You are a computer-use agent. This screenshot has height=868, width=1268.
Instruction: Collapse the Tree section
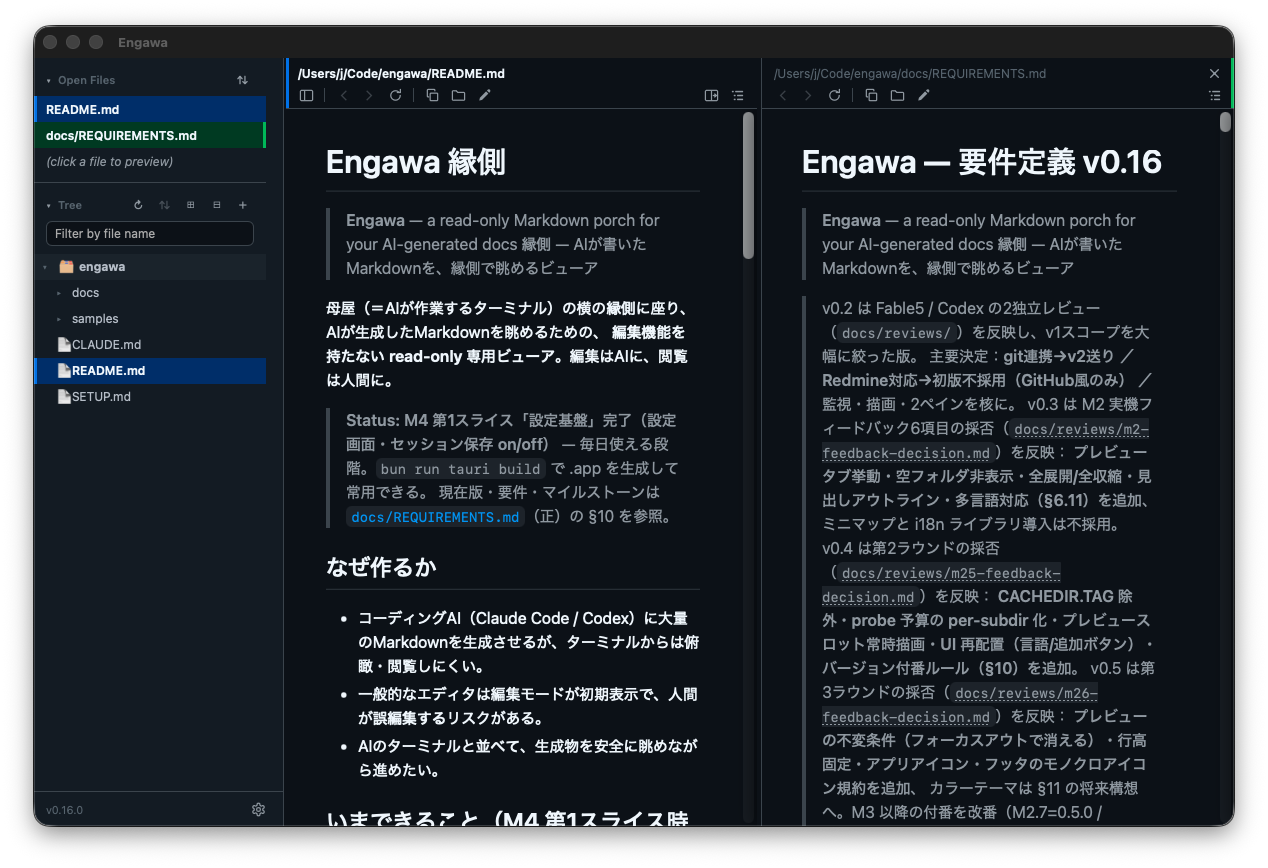click(x=49, y=205)
